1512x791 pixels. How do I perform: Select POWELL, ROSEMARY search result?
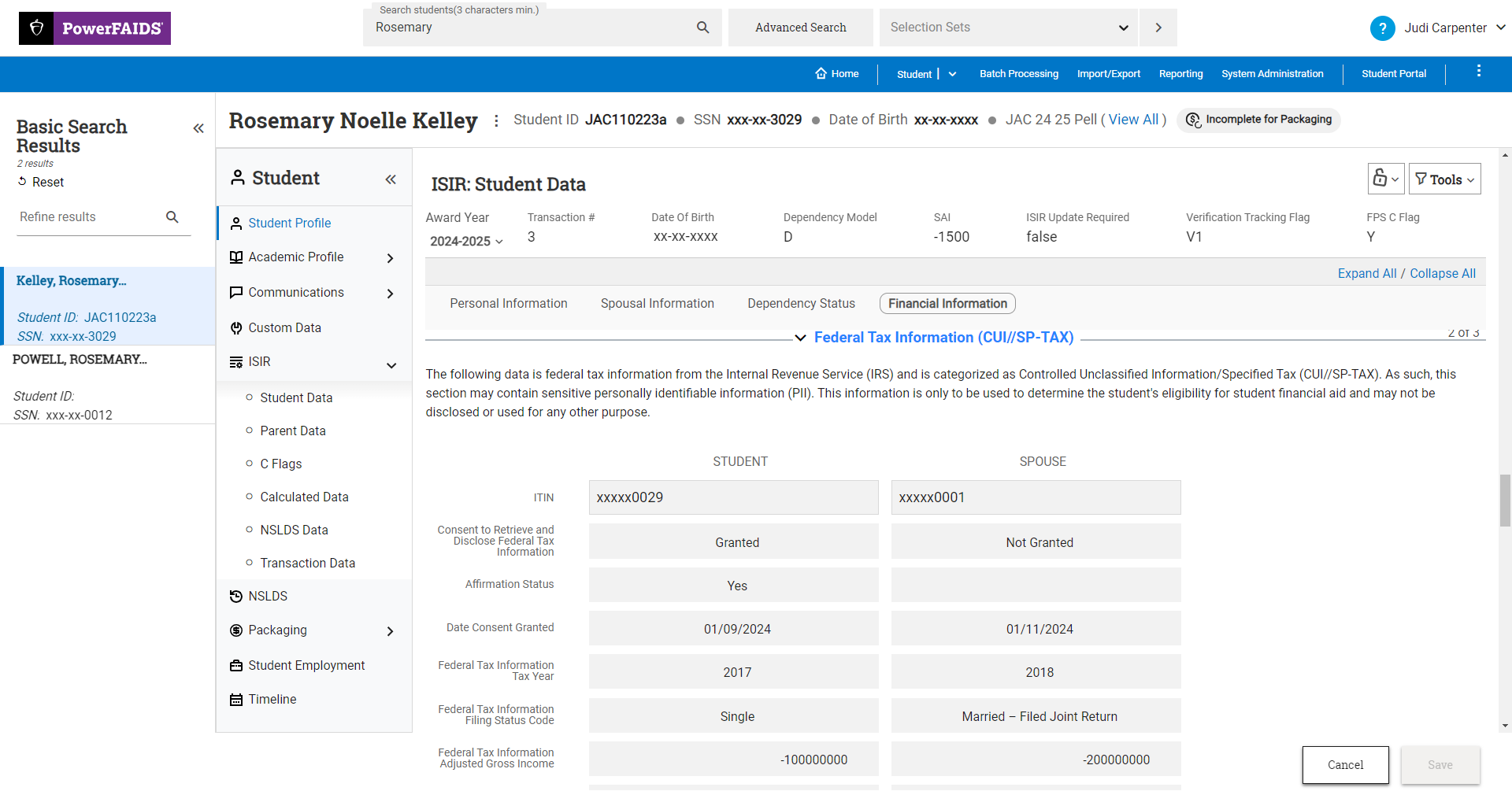pos(108,385)
